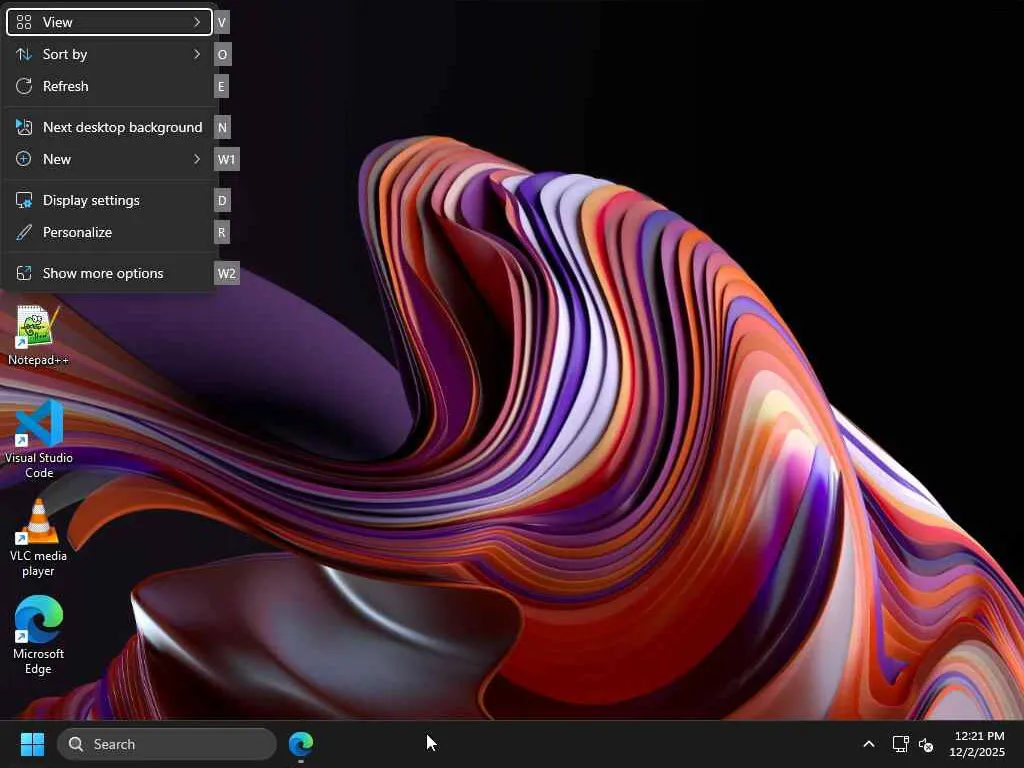Click the Microsoft Edge label text
The height and width of the screenshot is (768, 1024).
tap(39, 661)
